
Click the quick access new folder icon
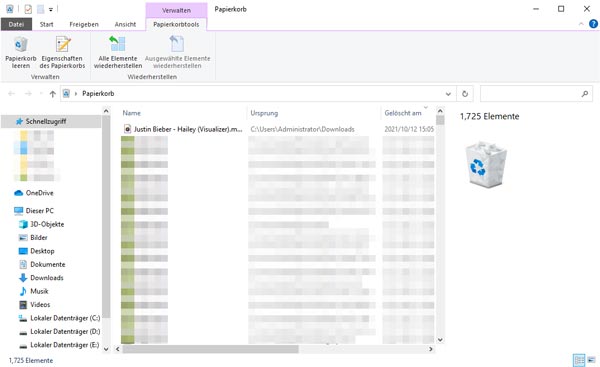point(41,9)
